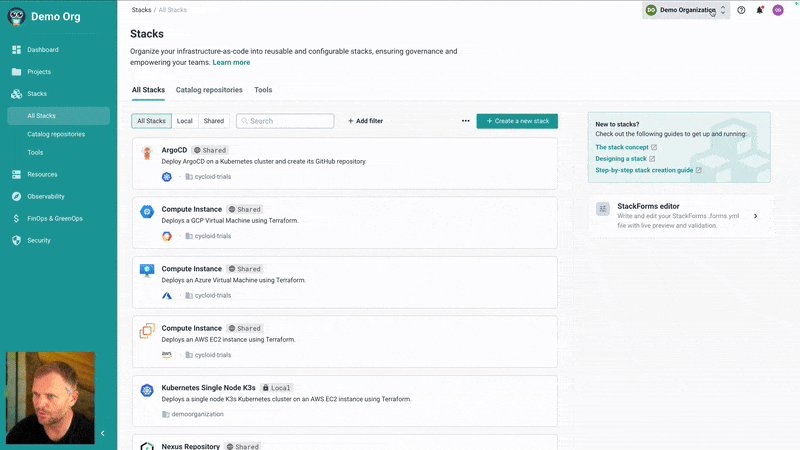
Task: Expand the StackForms editor chevron
Action: pos(755,216)
